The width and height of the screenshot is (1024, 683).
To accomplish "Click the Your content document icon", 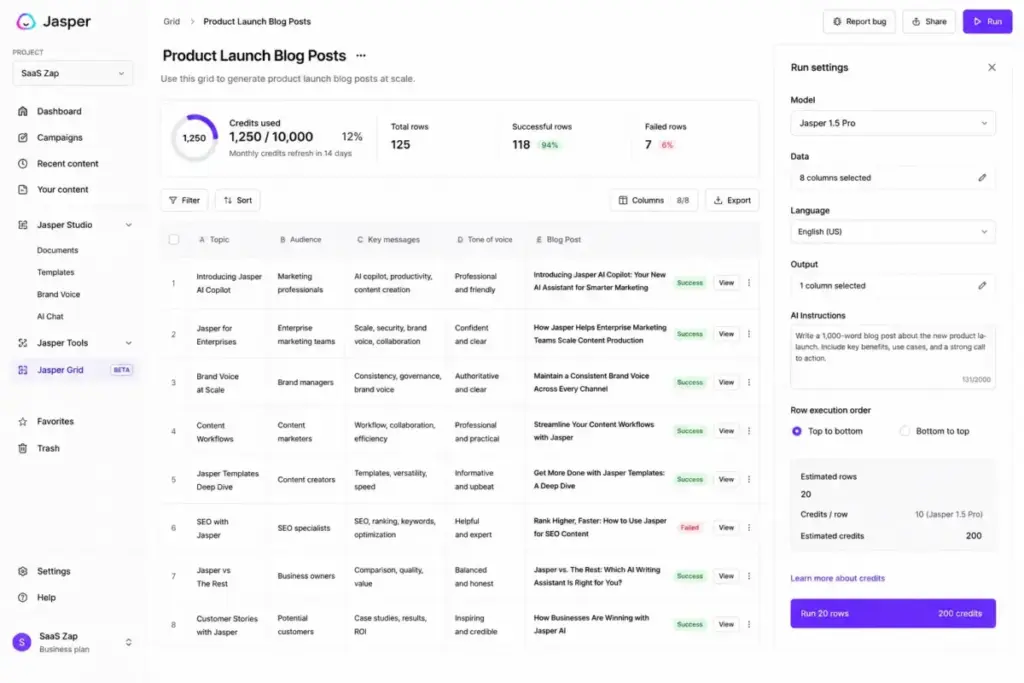I will [x=23, y=189].
